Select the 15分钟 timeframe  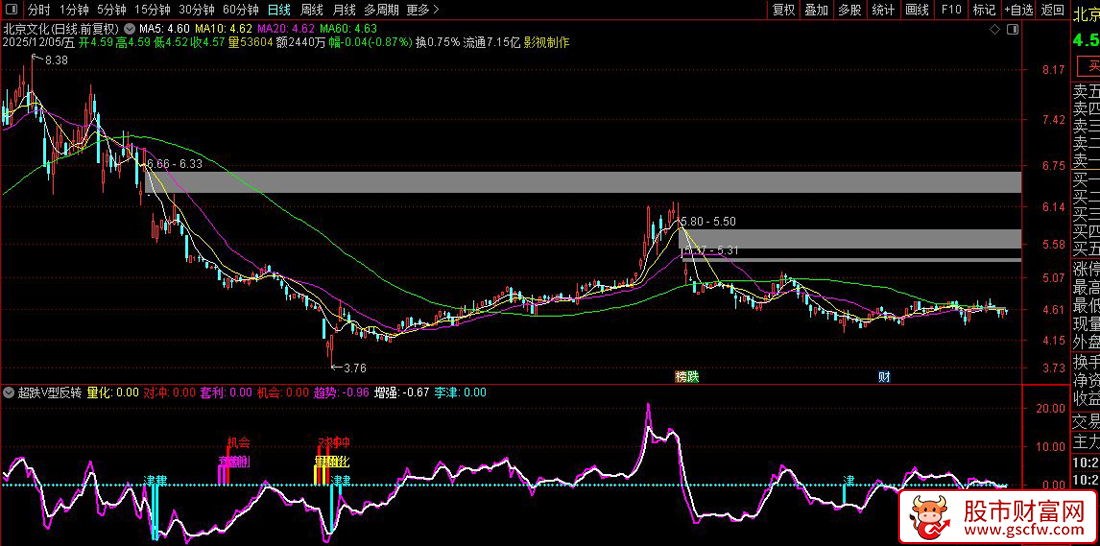pyautogui.click(x=152, y=10)
